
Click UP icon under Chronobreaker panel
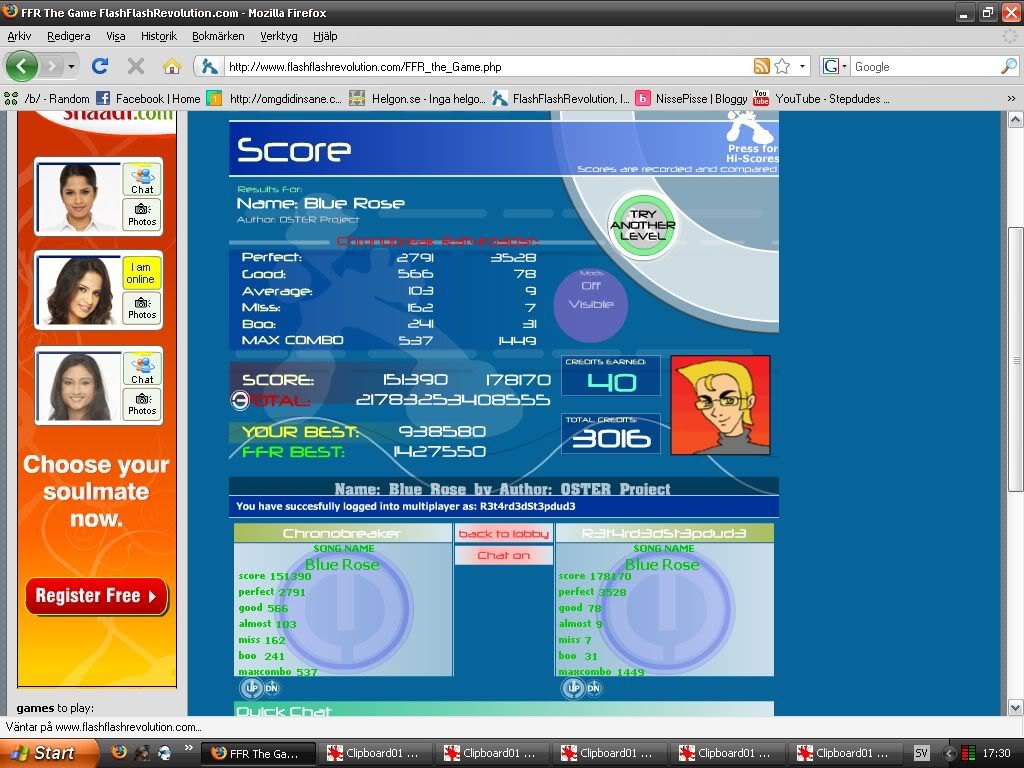(252, 688)
